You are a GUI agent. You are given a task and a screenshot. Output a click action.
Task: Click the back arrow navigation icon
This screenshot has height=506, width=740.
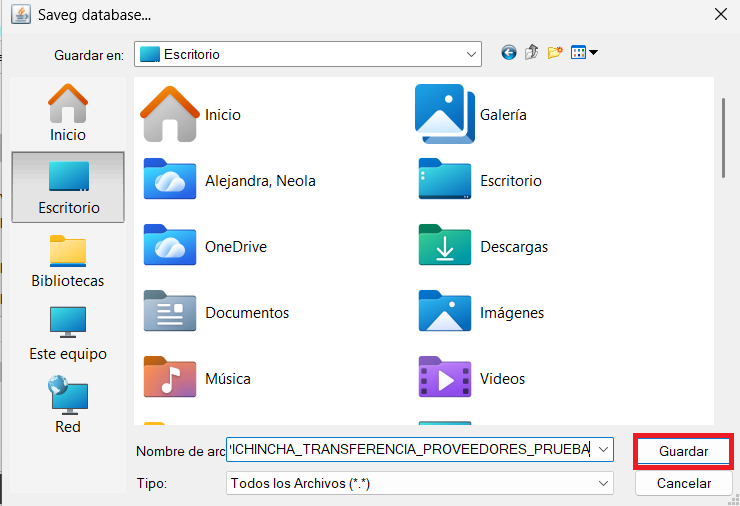pyautogui.click(x=508, y=52)
